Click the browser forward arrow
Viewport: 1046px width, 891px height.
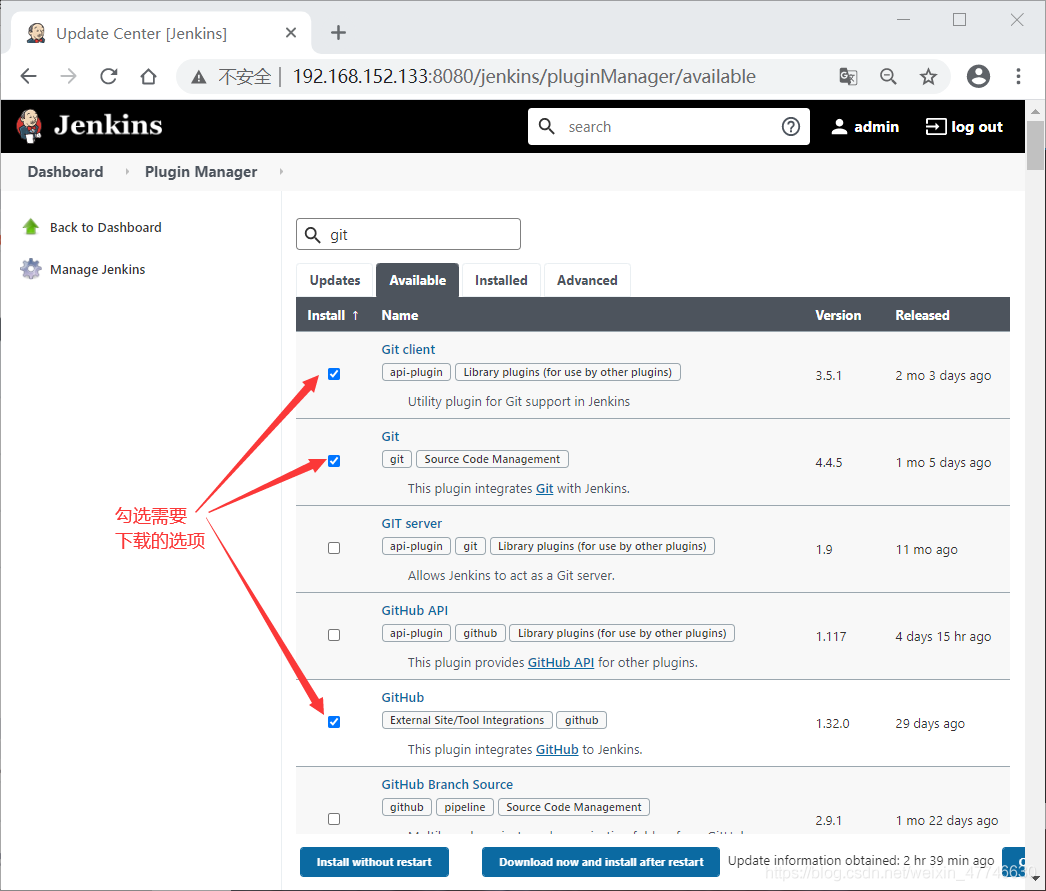[x=68, y=76]
